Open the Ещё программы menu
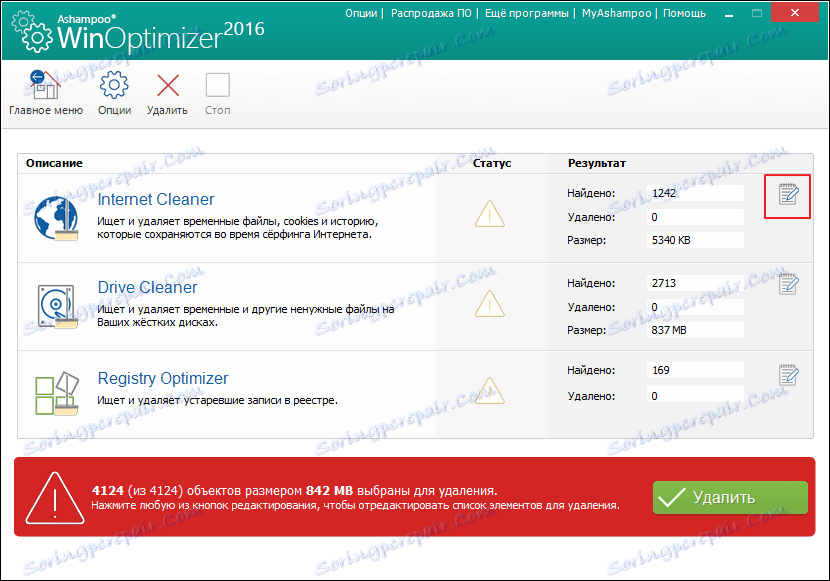This screenshot has width=830, height=581. [x=527, y=13]
